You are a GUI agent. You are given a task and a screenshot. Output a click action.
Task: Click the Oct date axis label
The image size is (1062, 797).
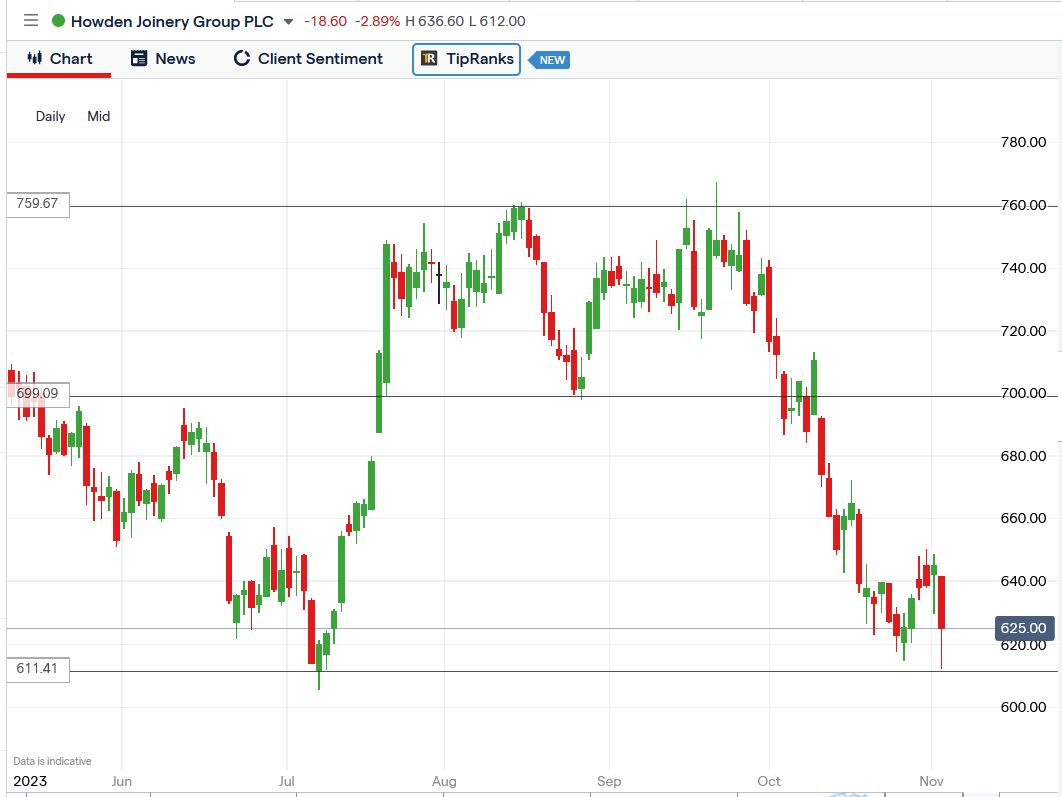click(x=769, y=781)
